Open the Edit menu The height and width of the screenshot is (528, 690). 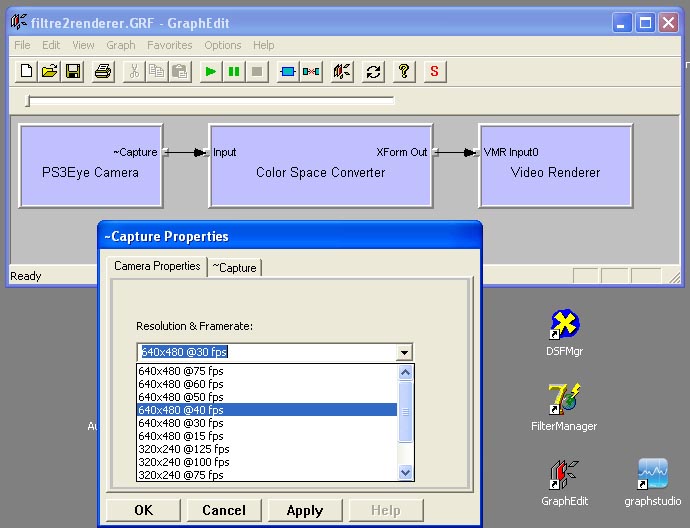tap(51, 45)
